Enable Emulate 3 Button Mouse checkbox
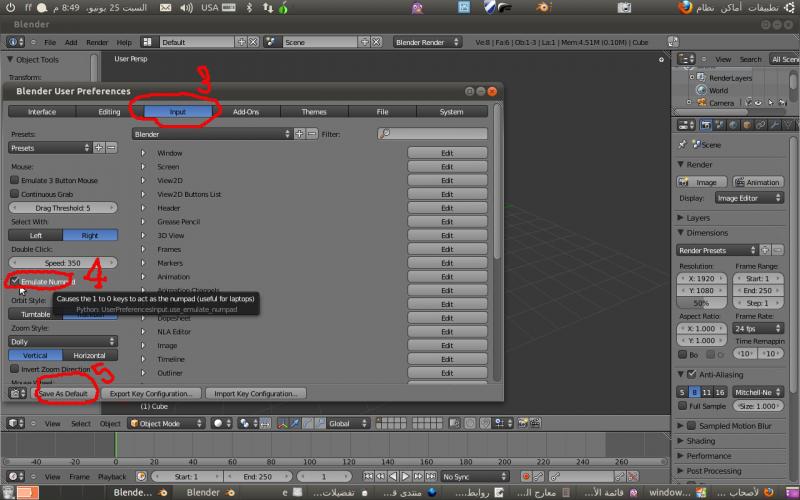Image resolution: width=800 pixels, height=500 pixels. coord(14,180)
